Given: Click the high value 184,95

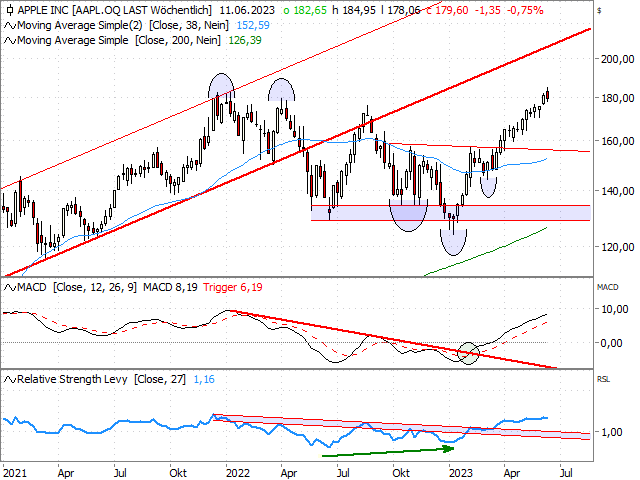Looking at the screenshot, I should pyautogui.click(x=359, y=10).
